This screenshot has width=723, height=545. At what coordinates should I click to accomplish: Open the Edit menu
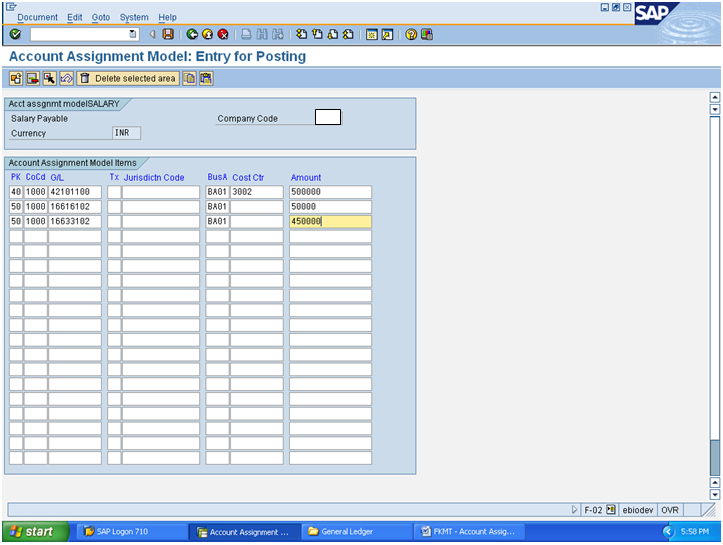pyautogui.click(x=74, y=17)
